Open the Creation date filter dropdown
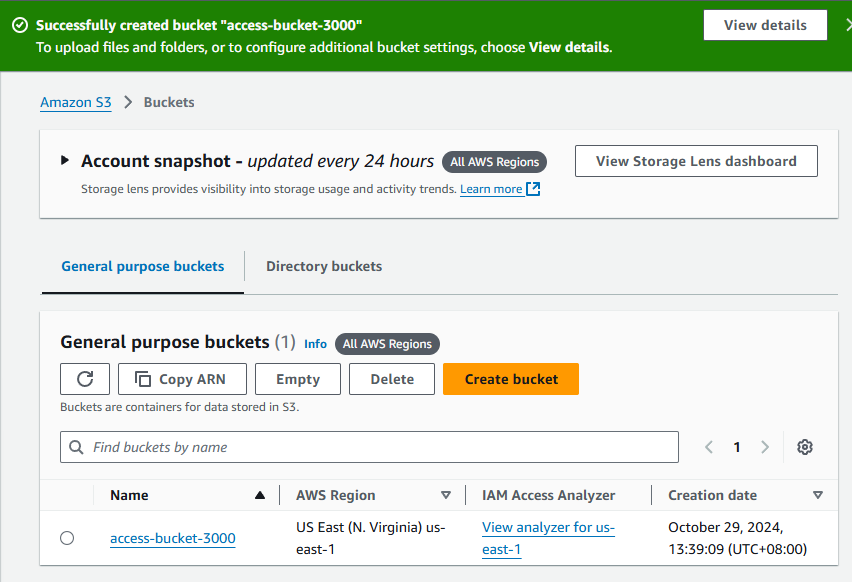The height and width of the screenshot is (582, 852). (818, 495)
